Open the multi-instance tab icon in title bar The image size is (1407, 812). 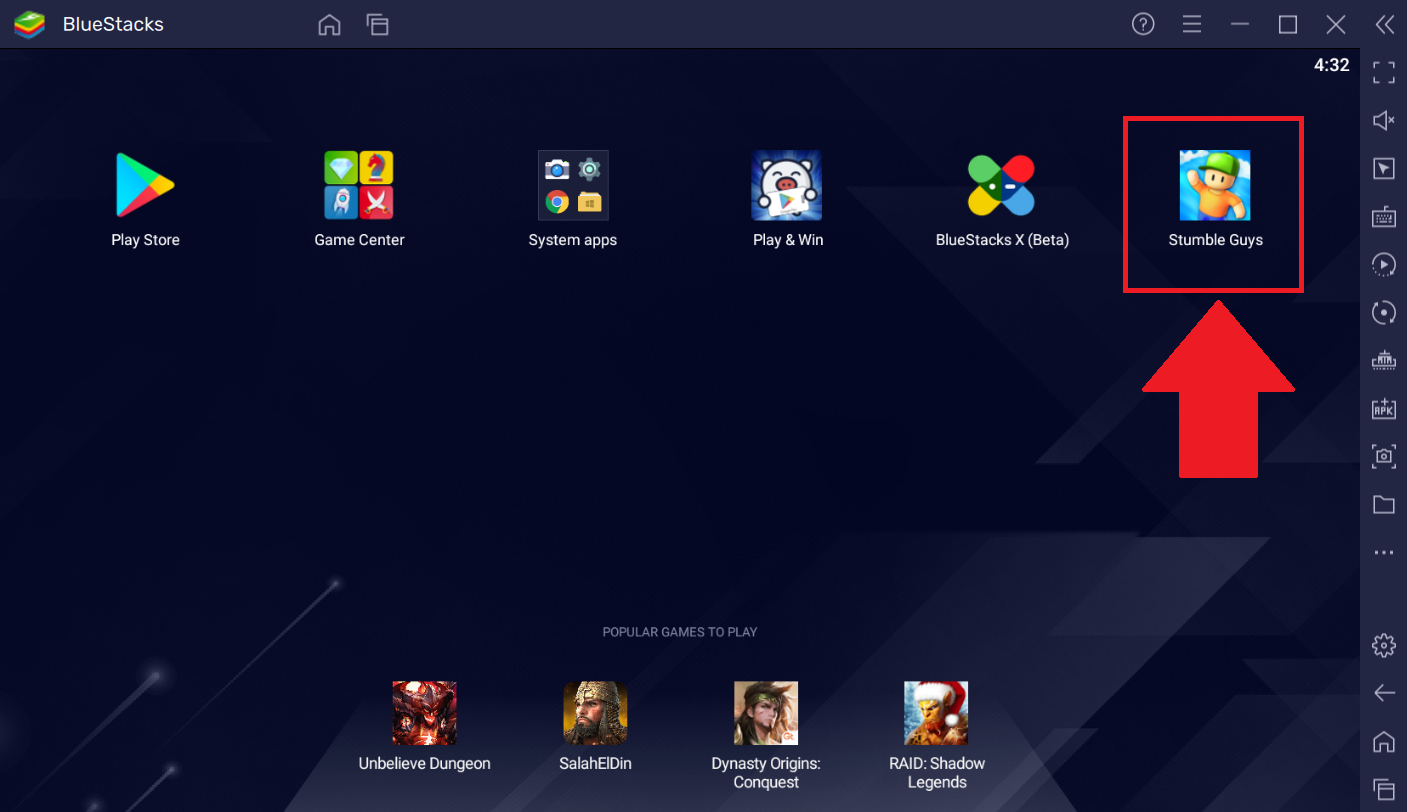(377, 24)
